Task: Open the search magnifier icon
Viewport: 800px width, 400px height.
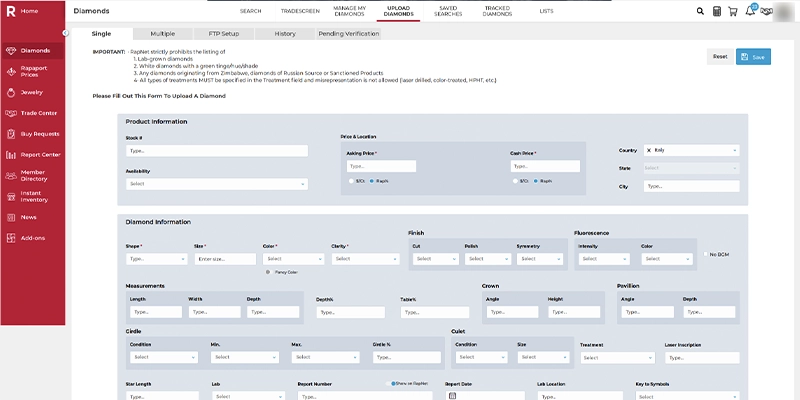Action: click(700, 11)
